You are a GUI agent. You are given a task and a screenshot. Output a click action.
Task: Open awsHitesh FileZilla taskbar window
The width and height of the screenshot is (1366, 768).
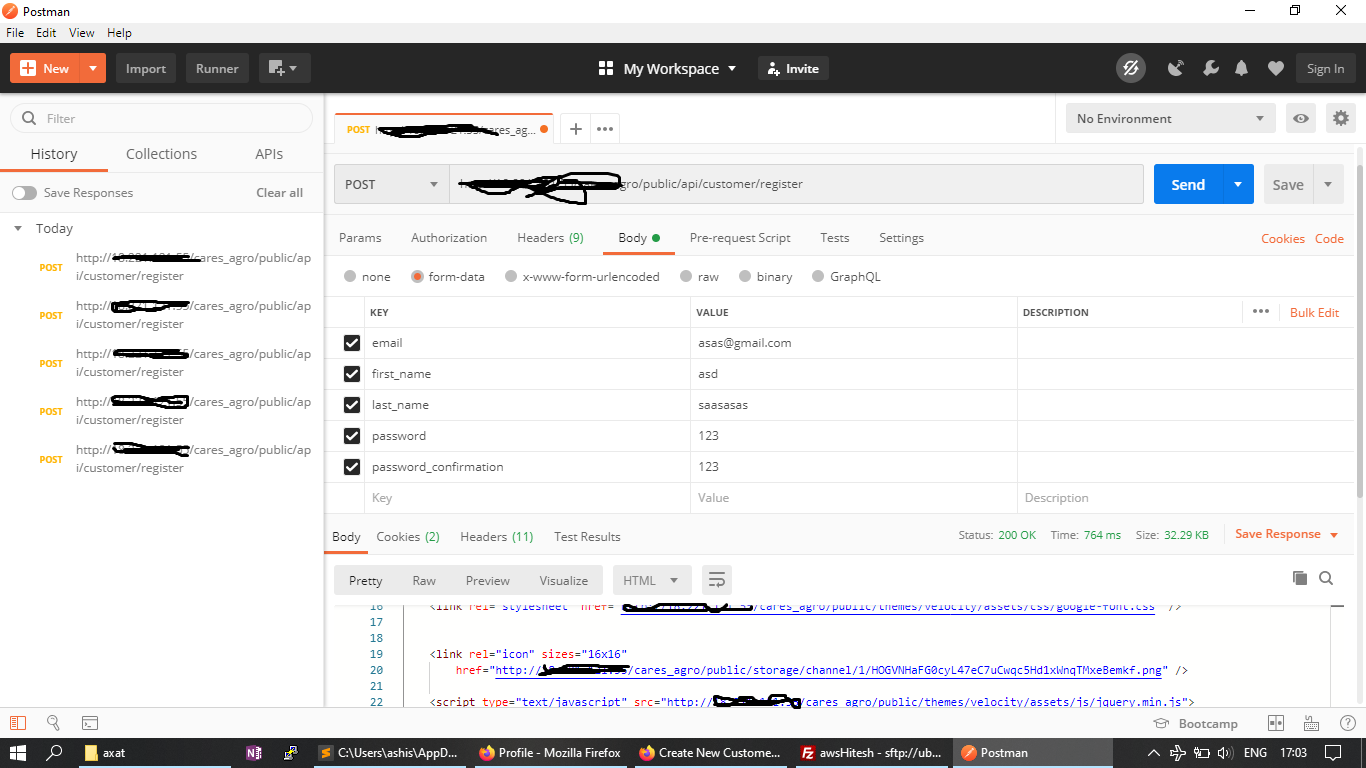pos(871,752)
